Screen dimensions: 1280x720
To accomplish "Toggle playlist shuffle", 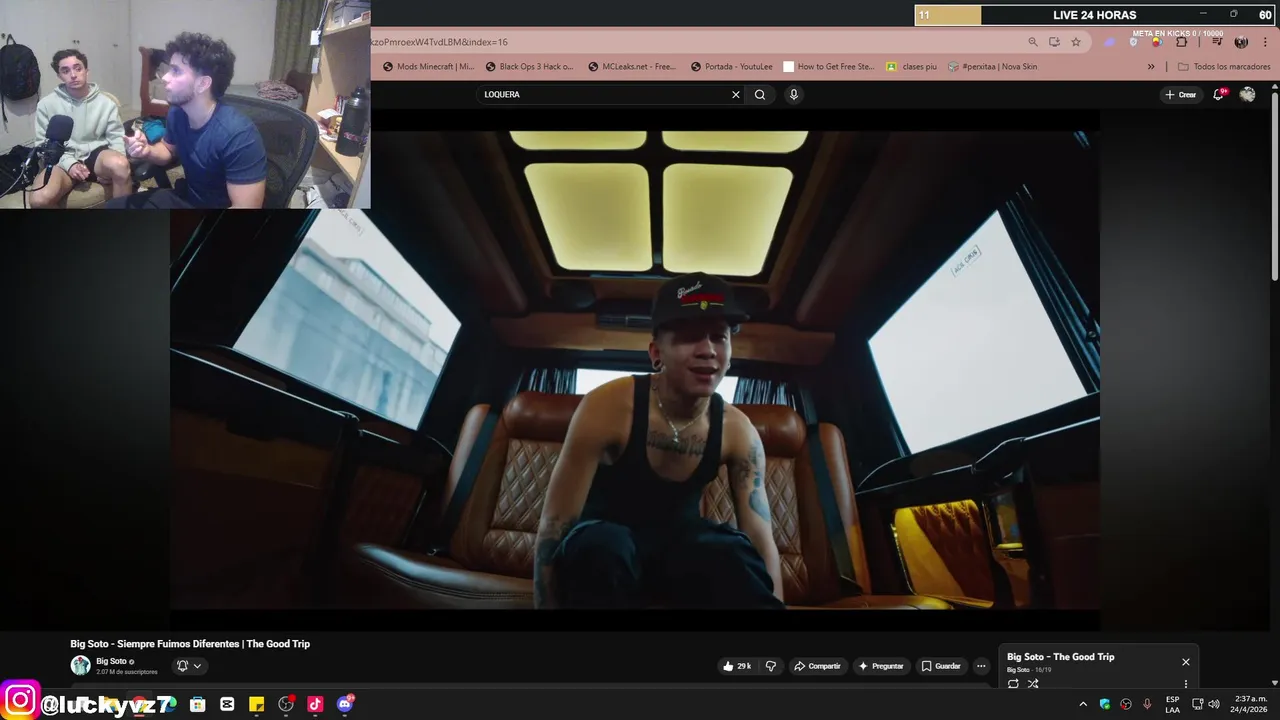I will point(1033,684).
